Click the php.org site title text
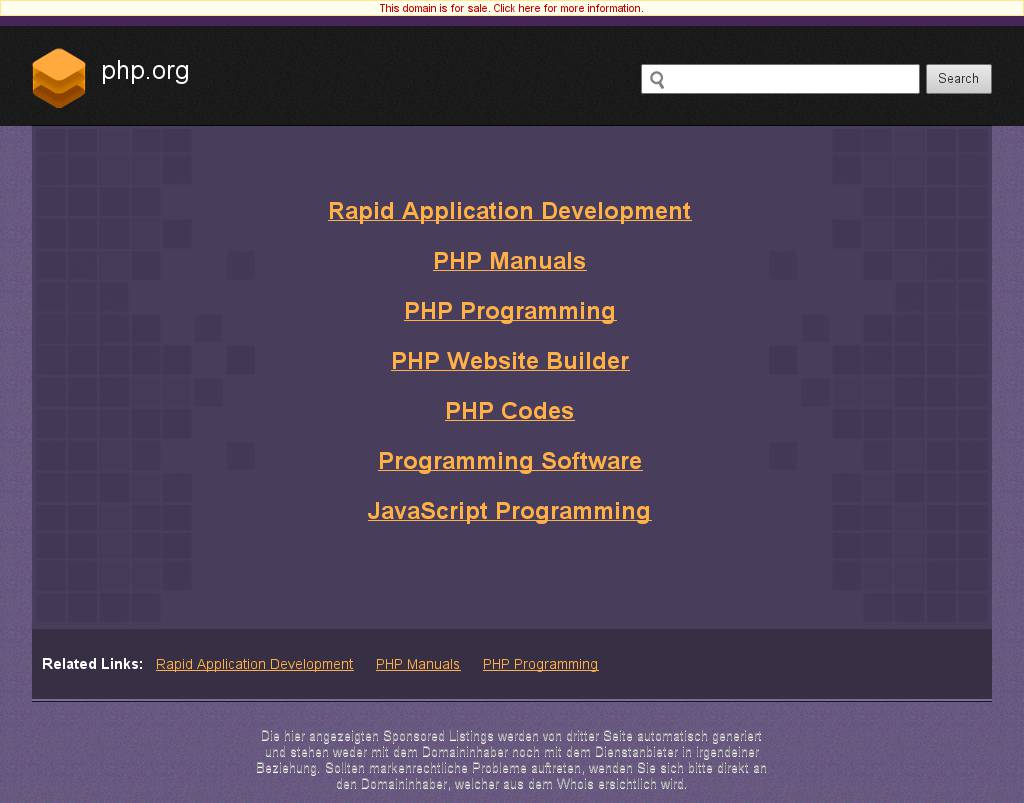1024x803 pixels. pyautogui.click(x=145, y=71)
